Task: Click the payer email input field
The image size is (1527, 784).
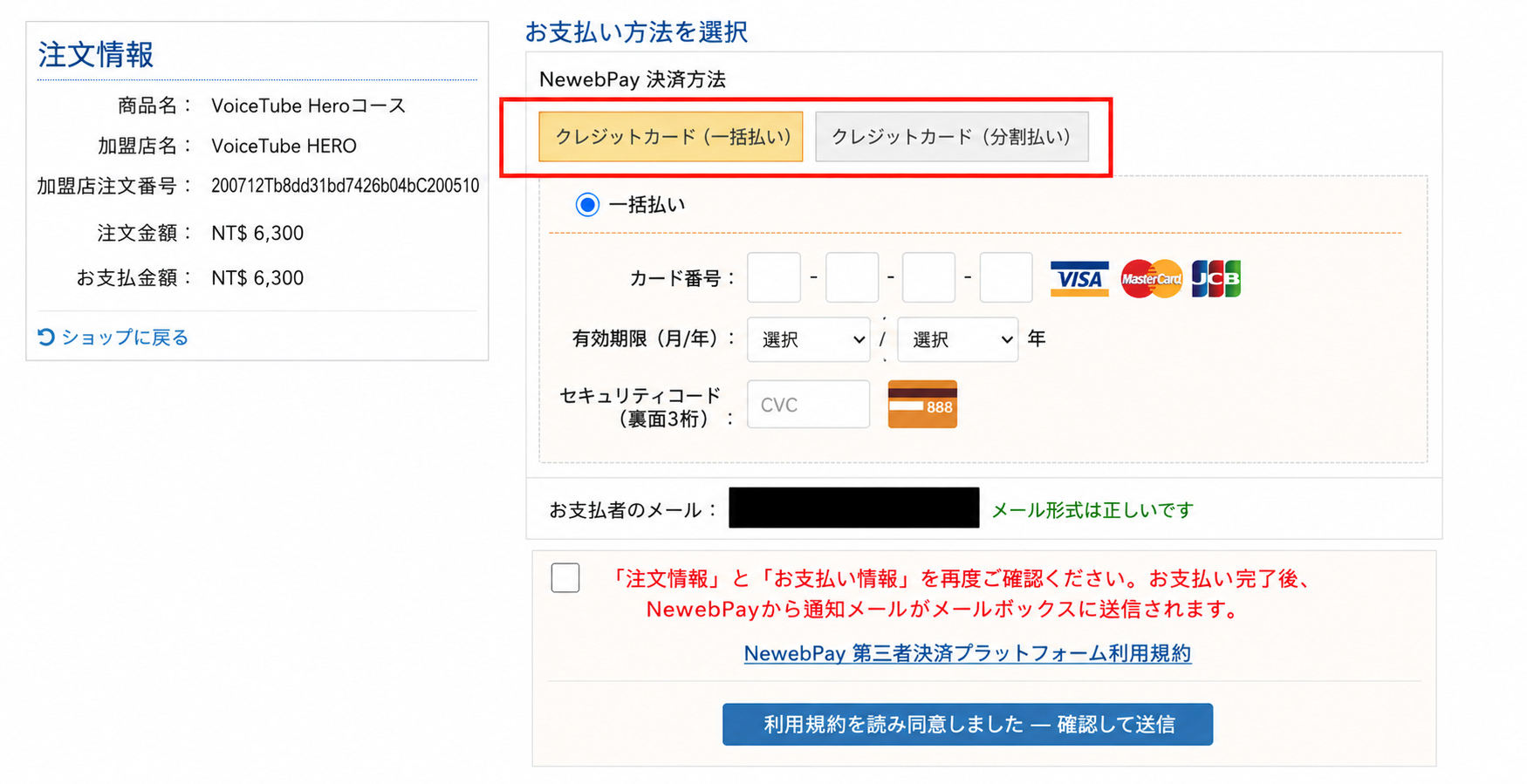Action: pyautogui.click(x=854, y=508)
